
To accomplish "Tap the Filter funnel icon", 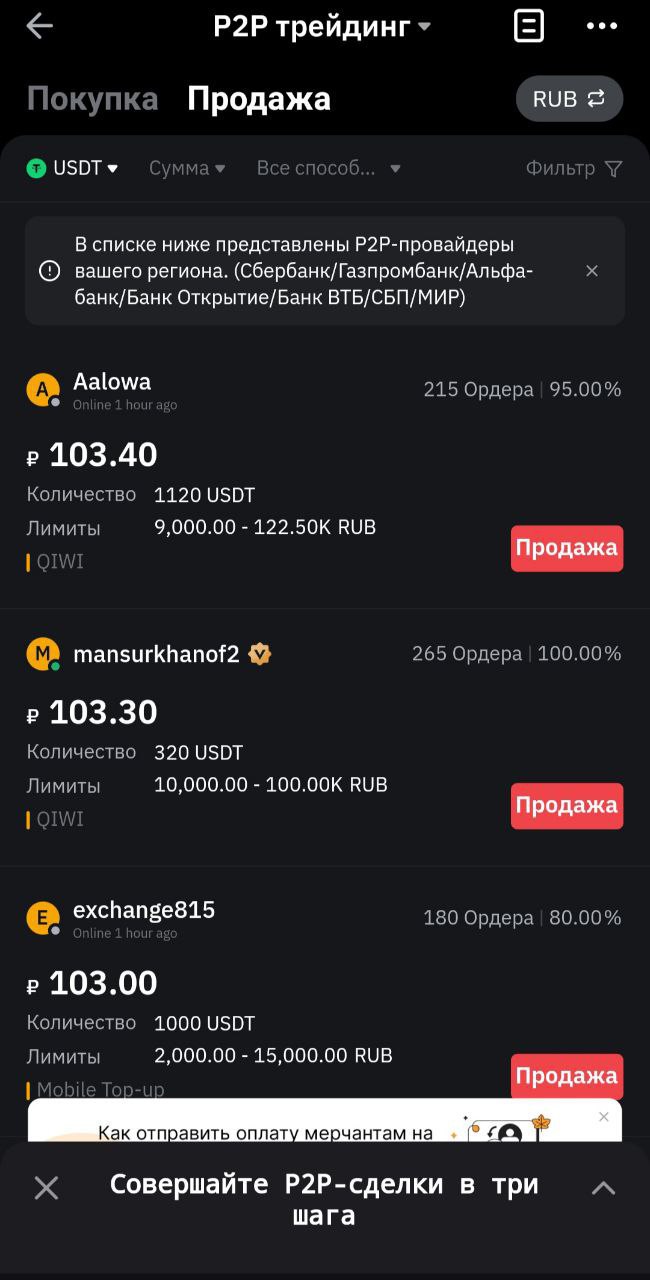I will 613,169.
